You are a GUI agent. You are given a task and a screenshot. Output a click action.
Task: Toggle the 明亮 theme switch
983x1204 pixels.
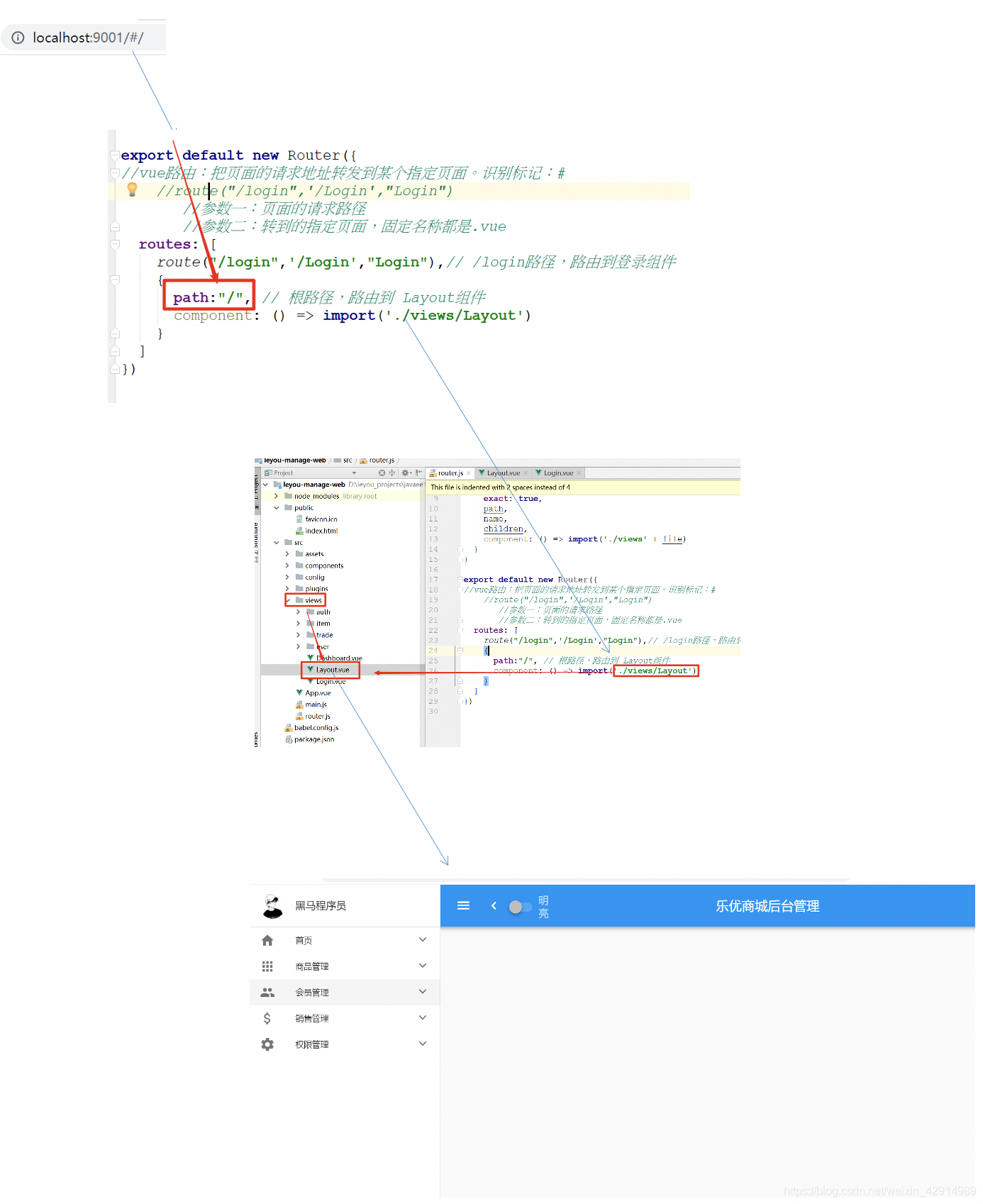[520, 906]
